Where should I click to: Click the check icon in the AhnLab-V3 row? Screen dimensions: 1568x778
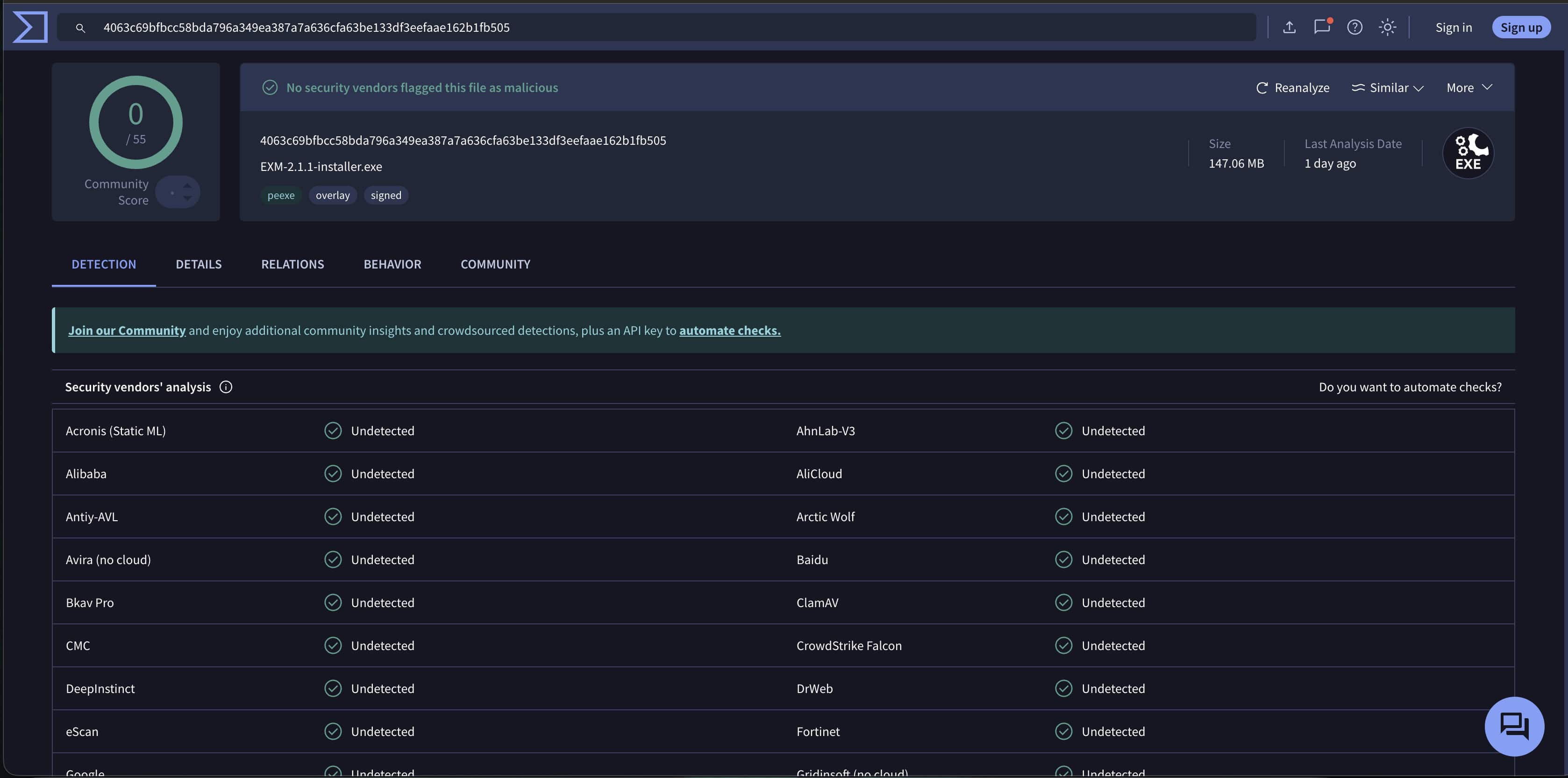click(1063, 431)
